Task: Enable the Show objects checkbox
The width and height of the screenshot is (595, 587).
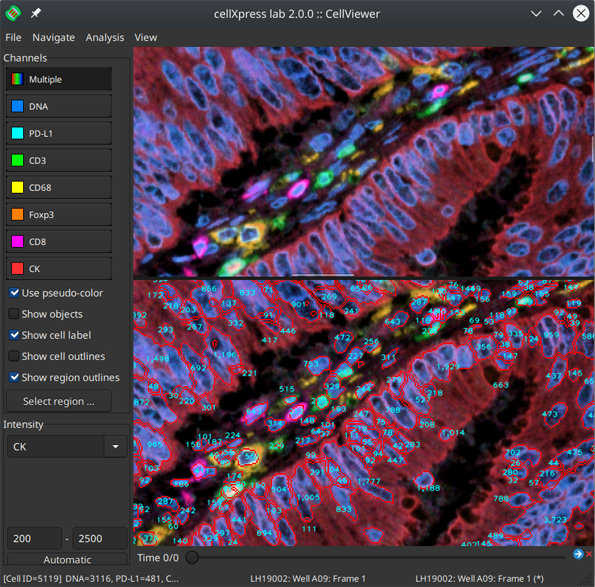Action: [14, 314]
